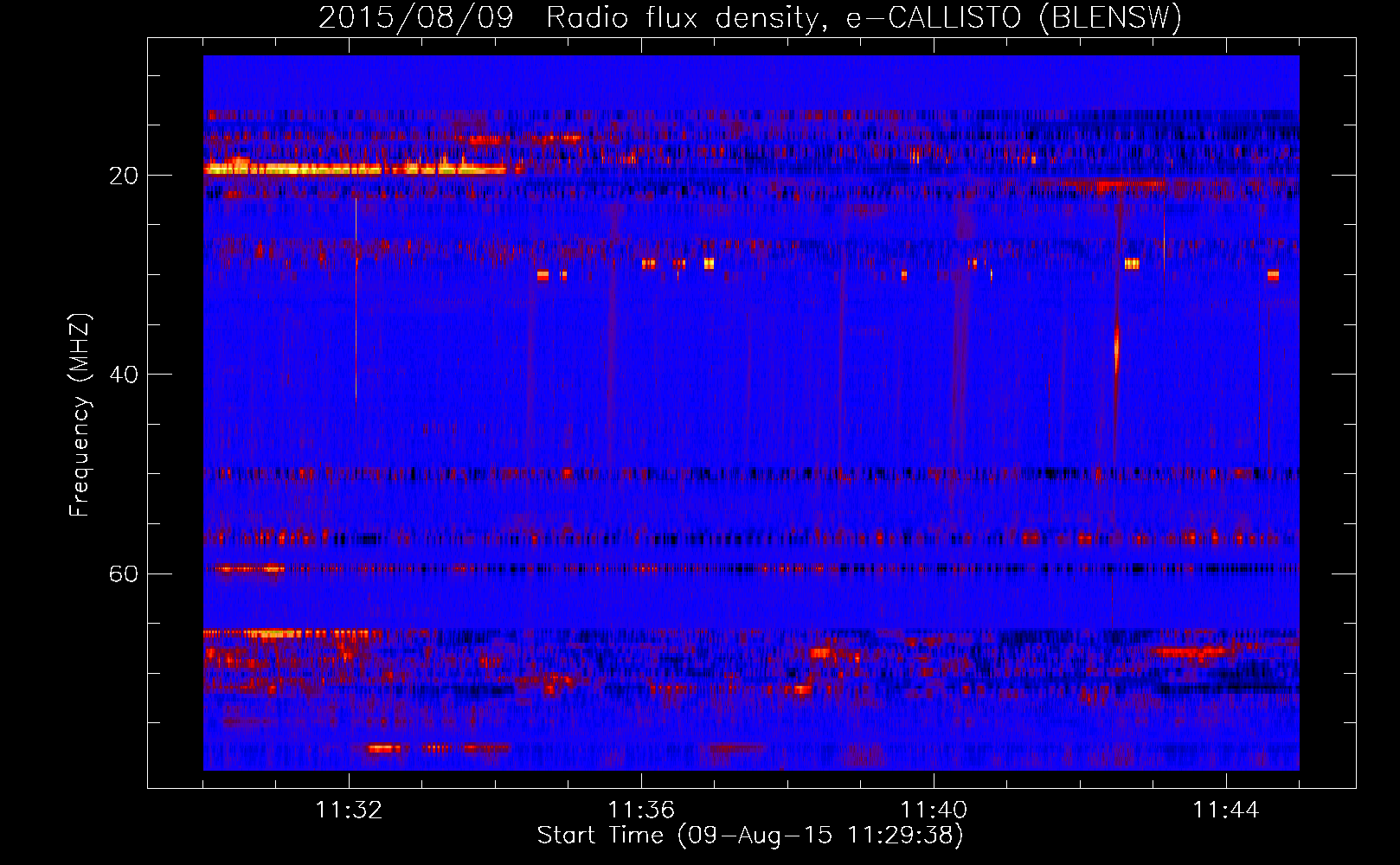Click the '11:36' time tick label
This screenshot has height=865, width=1400.
click(x=641, y=810)
